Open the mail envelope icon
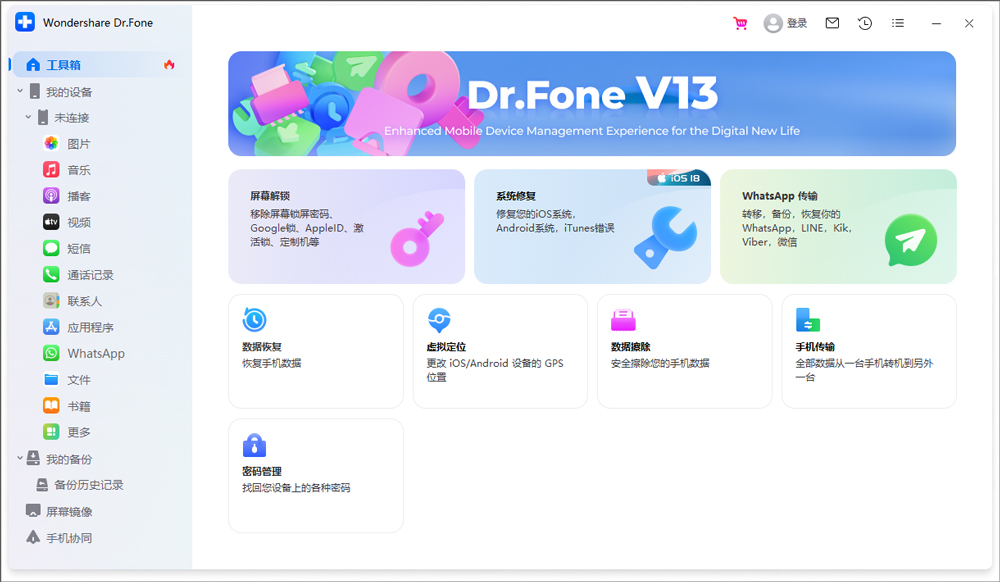The image size is (1000, 582). [x=831, y=22]
